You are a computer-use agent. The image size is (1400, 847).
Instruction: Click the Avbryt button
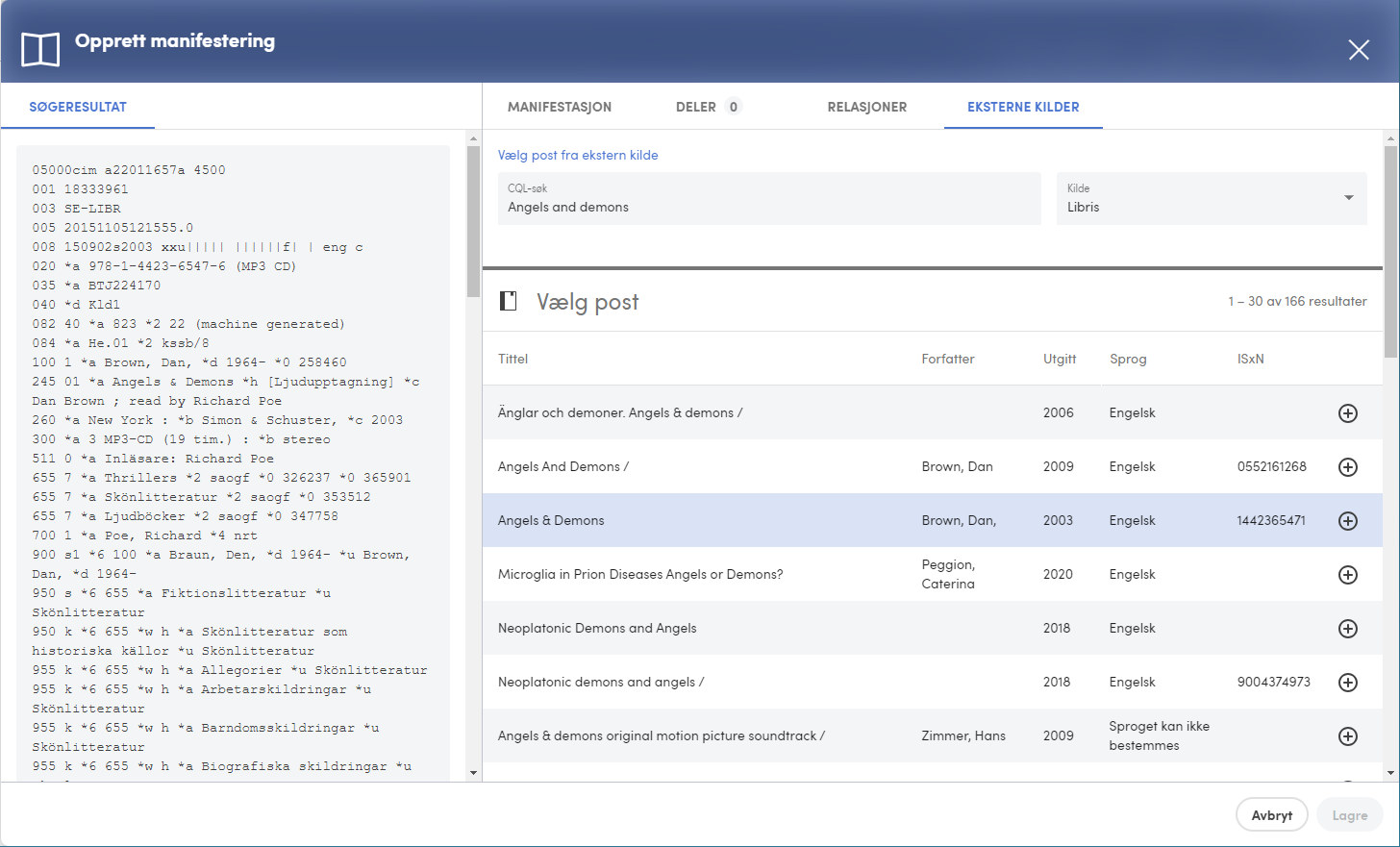pos(1272,815)
